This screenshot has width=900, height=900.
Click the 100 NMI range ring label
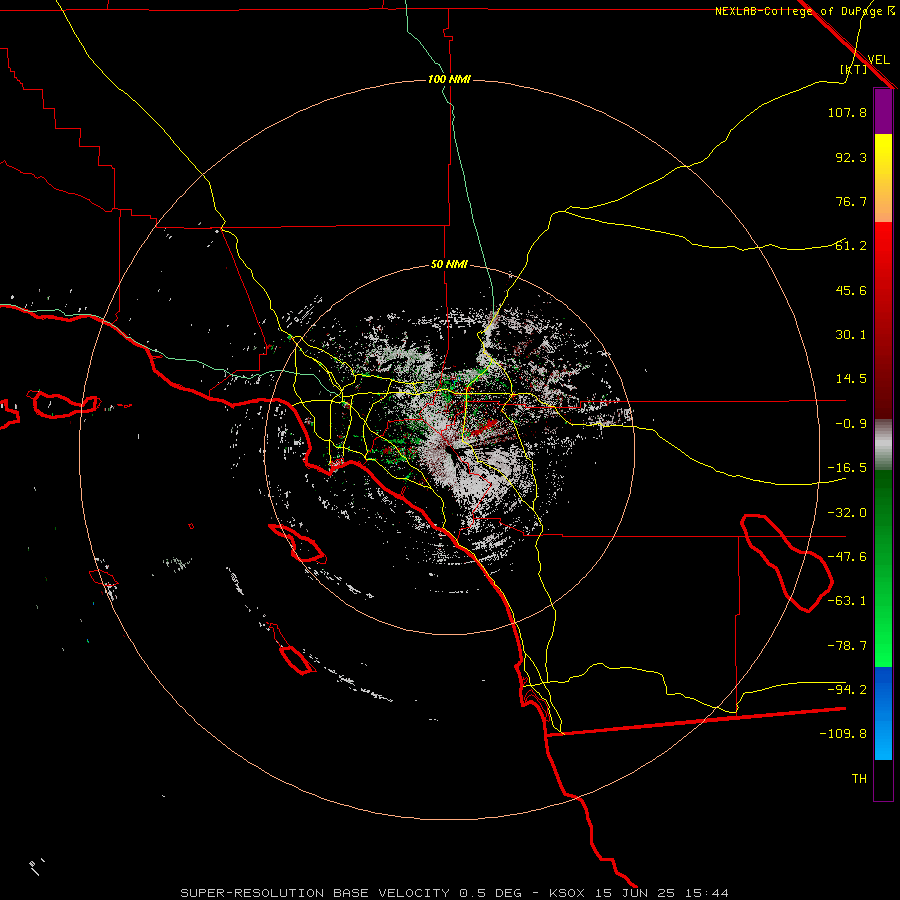pos(449,79)
